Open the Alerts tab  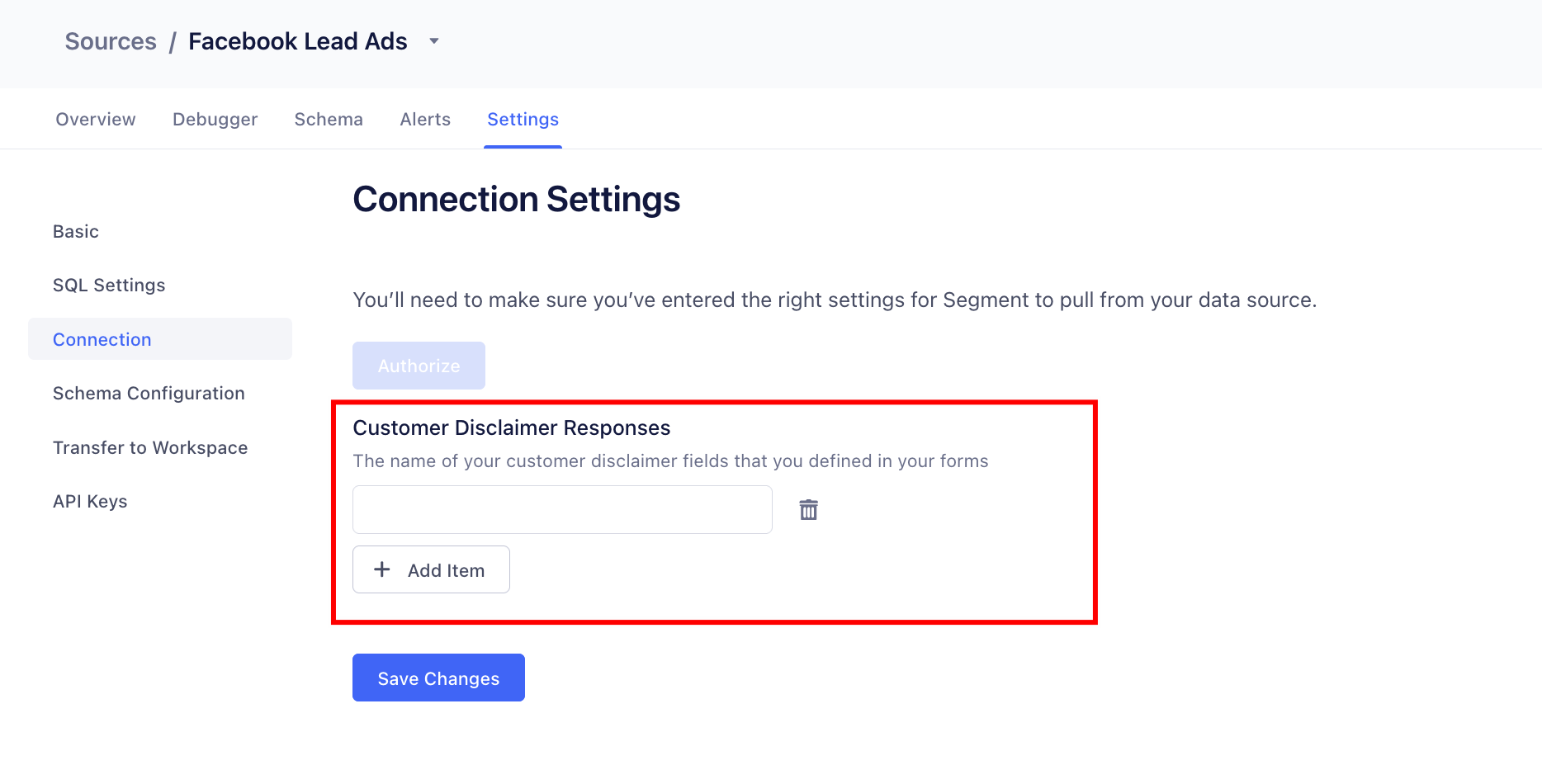(x=424, y=119)
